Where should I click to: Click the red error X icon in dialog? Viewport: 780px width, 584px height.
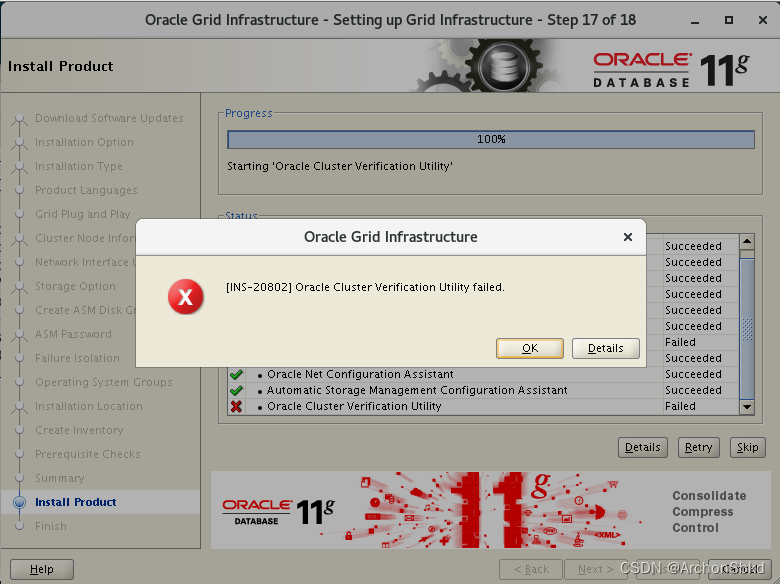[x=186, y=297]
